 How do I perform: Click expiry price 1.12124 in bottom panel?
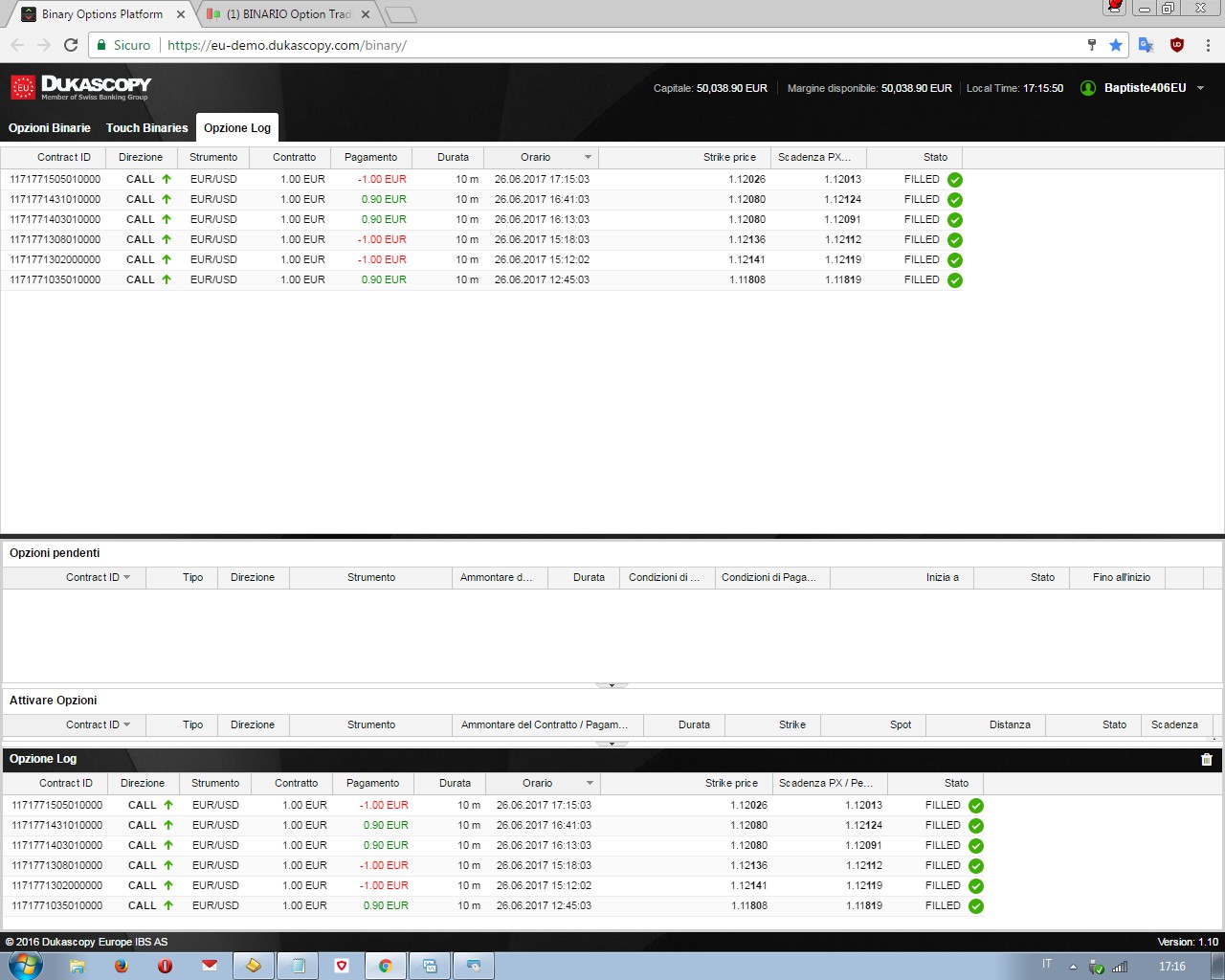tap(863, 825)
